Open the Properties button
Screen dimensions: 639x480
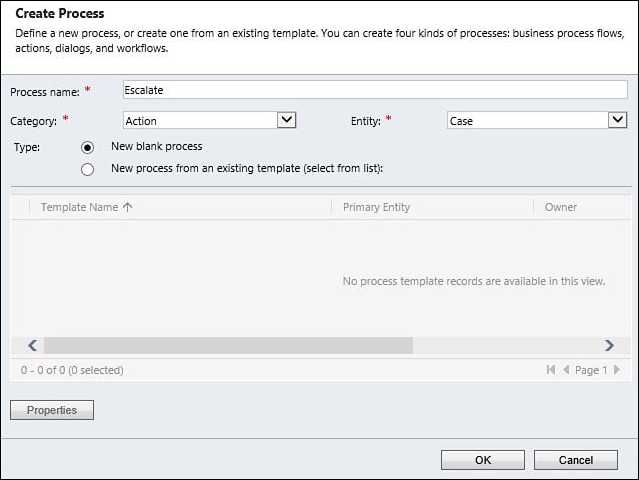(51, 410)
